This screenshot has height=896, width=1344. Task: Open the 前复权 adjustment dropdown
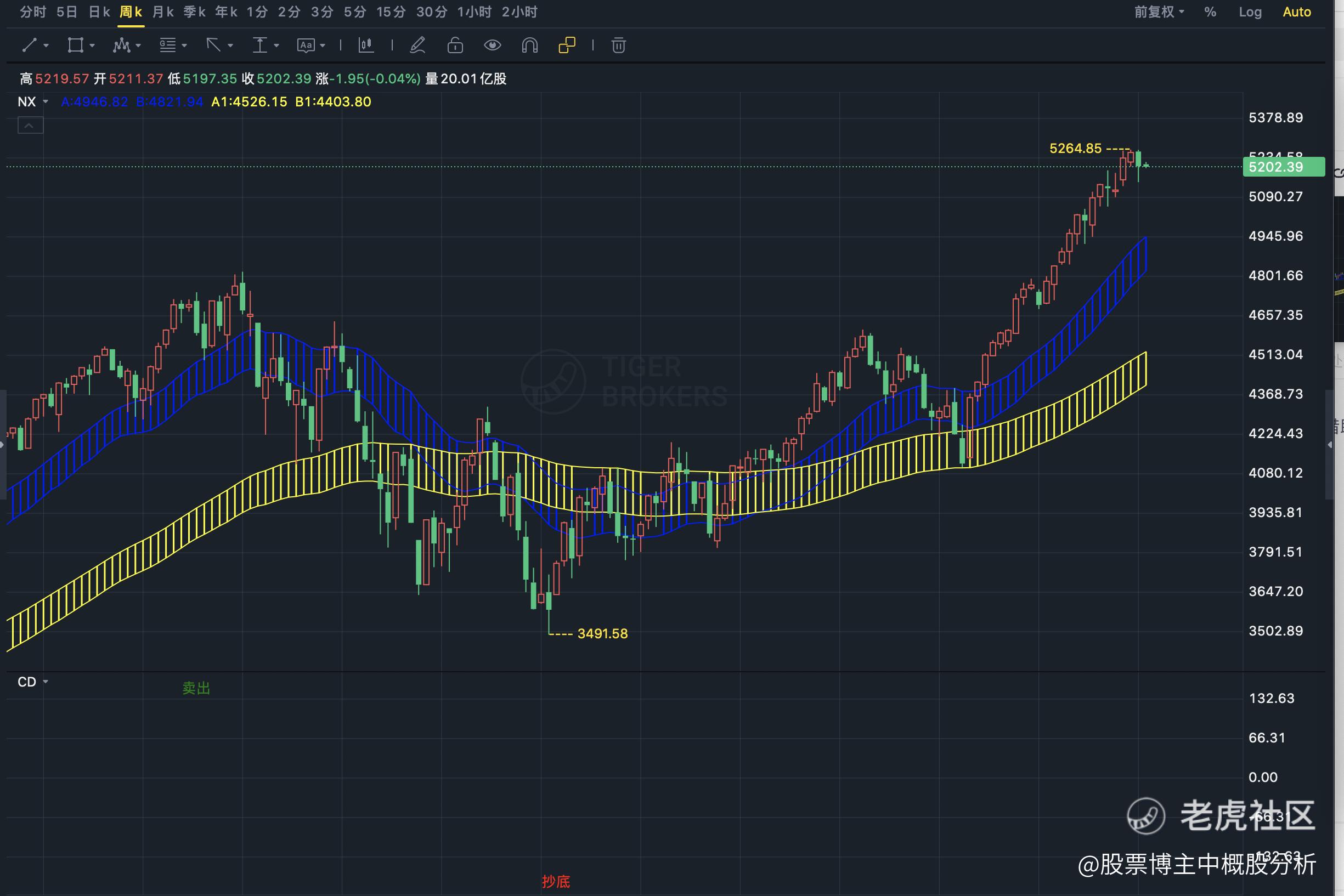pyautogui.click(x=1159, y=12)
